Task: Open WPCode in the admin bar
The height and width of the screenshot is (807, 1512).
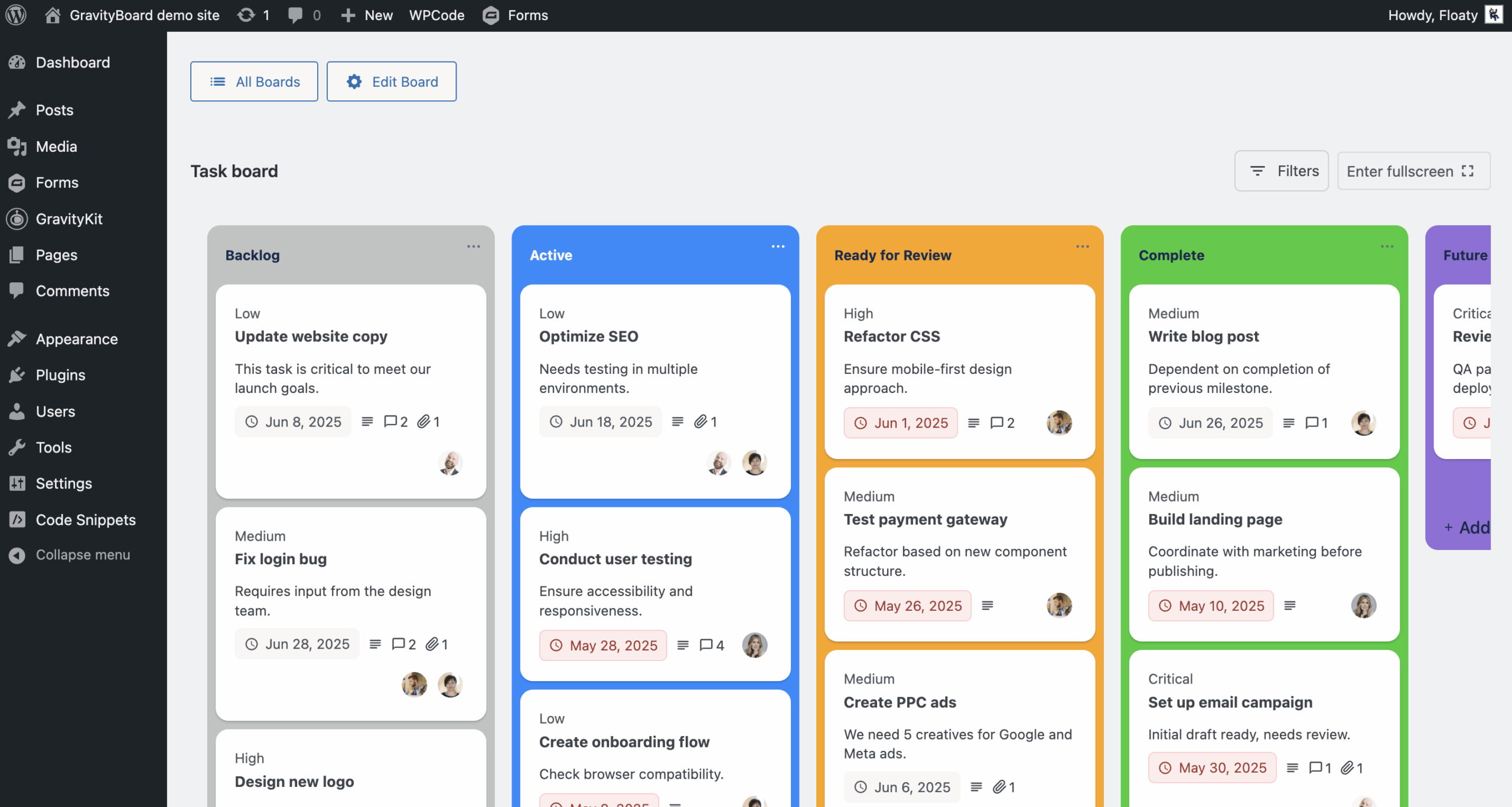Action: 436,15
